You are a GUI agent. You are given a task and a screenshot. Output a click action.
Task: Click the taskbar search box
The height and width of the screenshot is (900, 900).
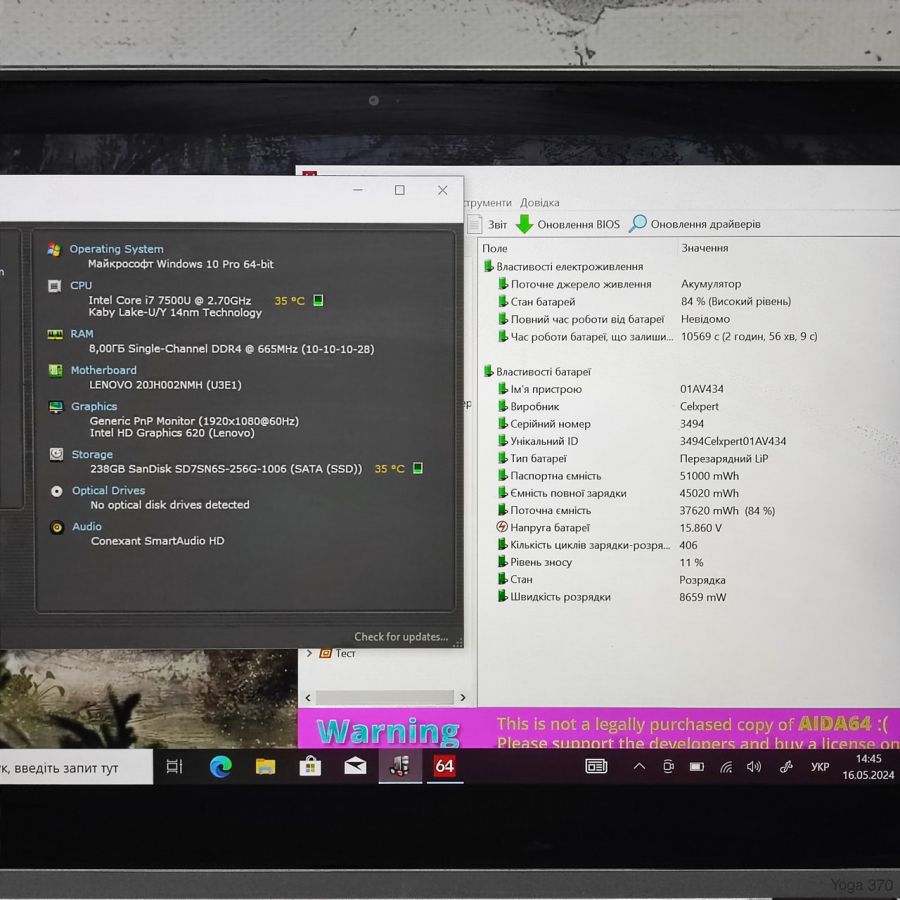75,768
